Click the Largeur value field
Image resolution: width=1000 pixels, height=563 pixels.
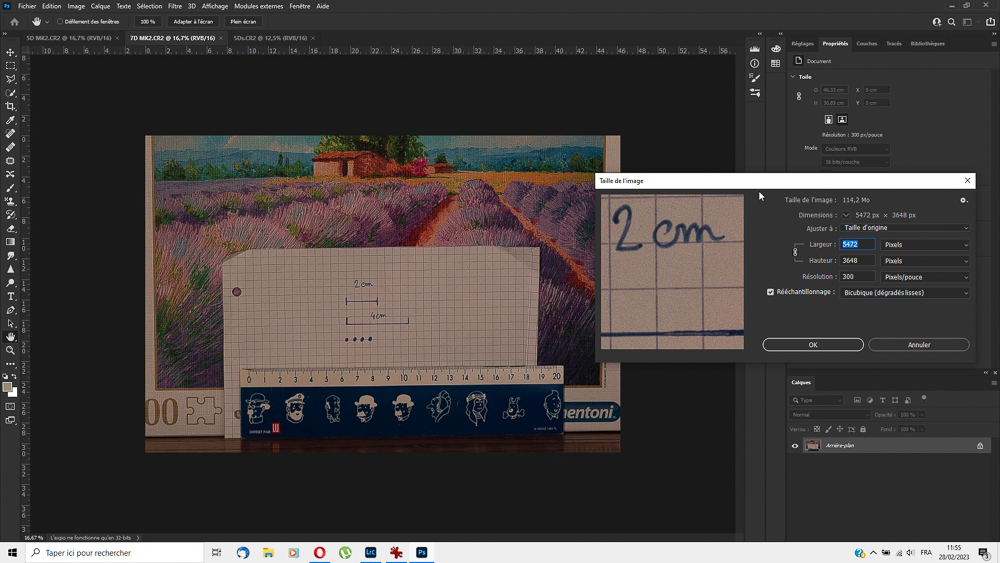pyautogui.click(x=857, y=244)
